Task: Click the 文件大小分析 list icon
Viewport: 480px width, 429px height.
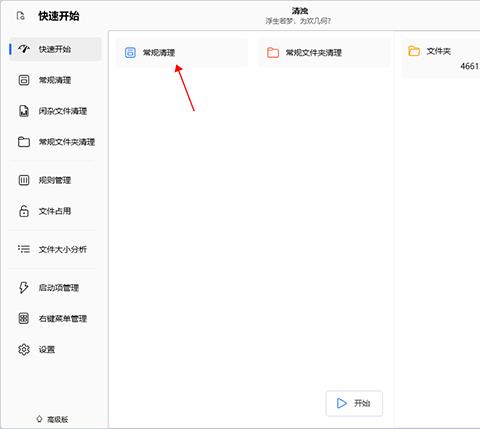Action: pyautogui.click(x=24, y=249)
